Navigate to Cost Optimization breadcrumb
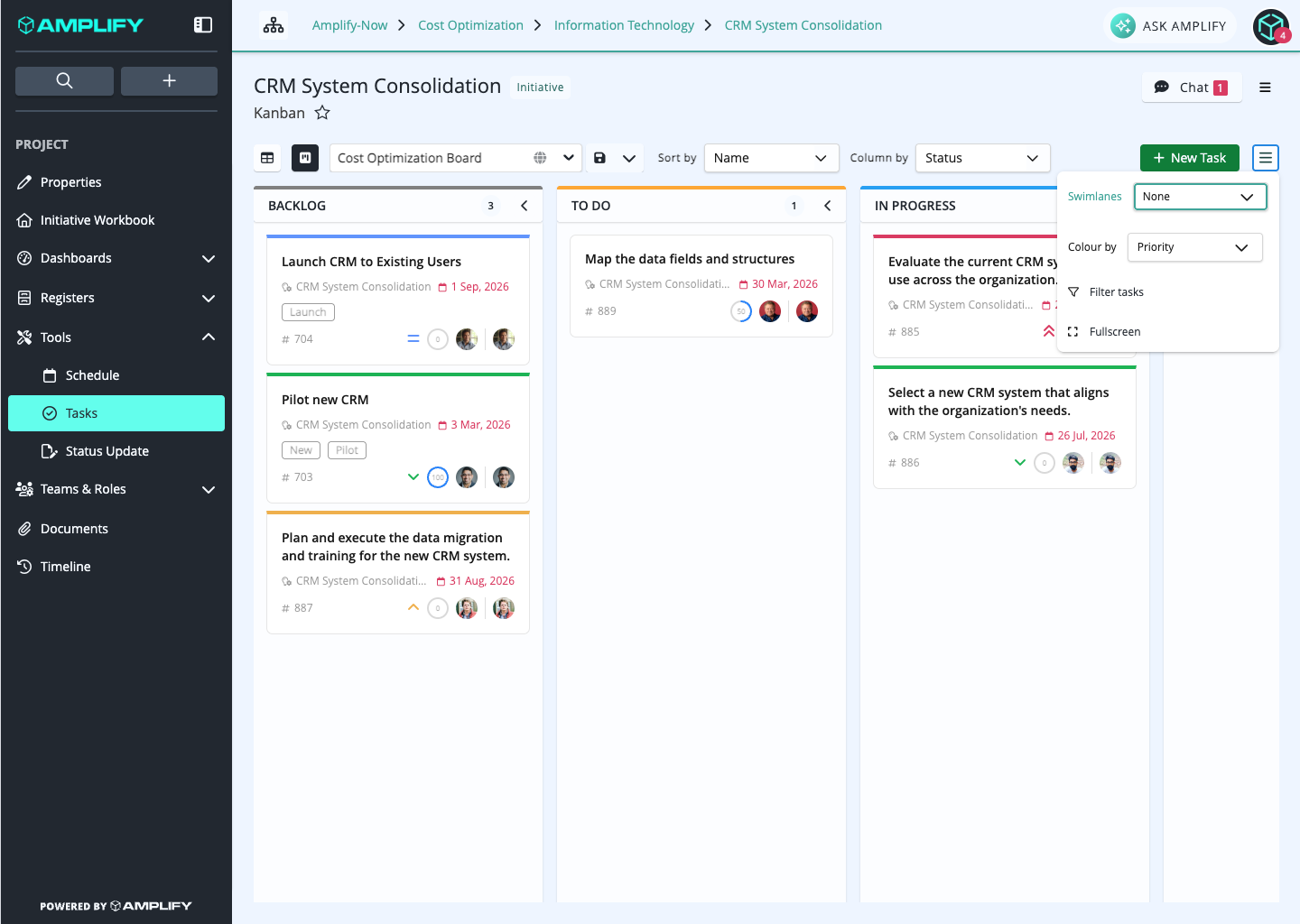This screenshot has width=1300, height=924. click(470, 25)
